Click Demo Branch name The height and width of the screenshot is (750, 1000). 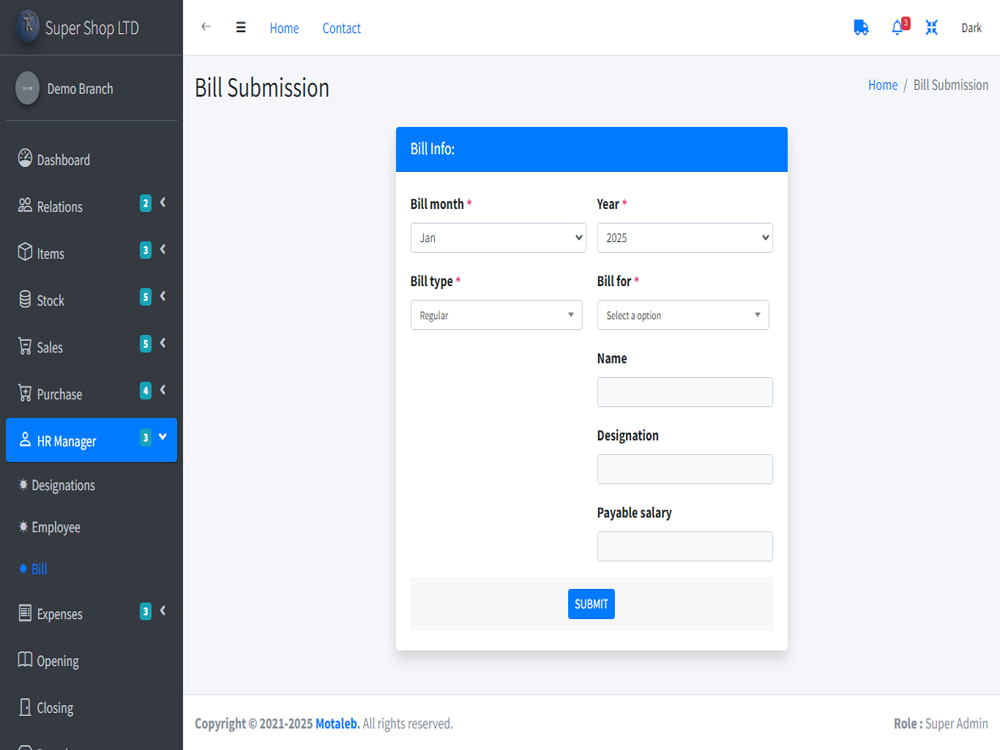[80, 89]
